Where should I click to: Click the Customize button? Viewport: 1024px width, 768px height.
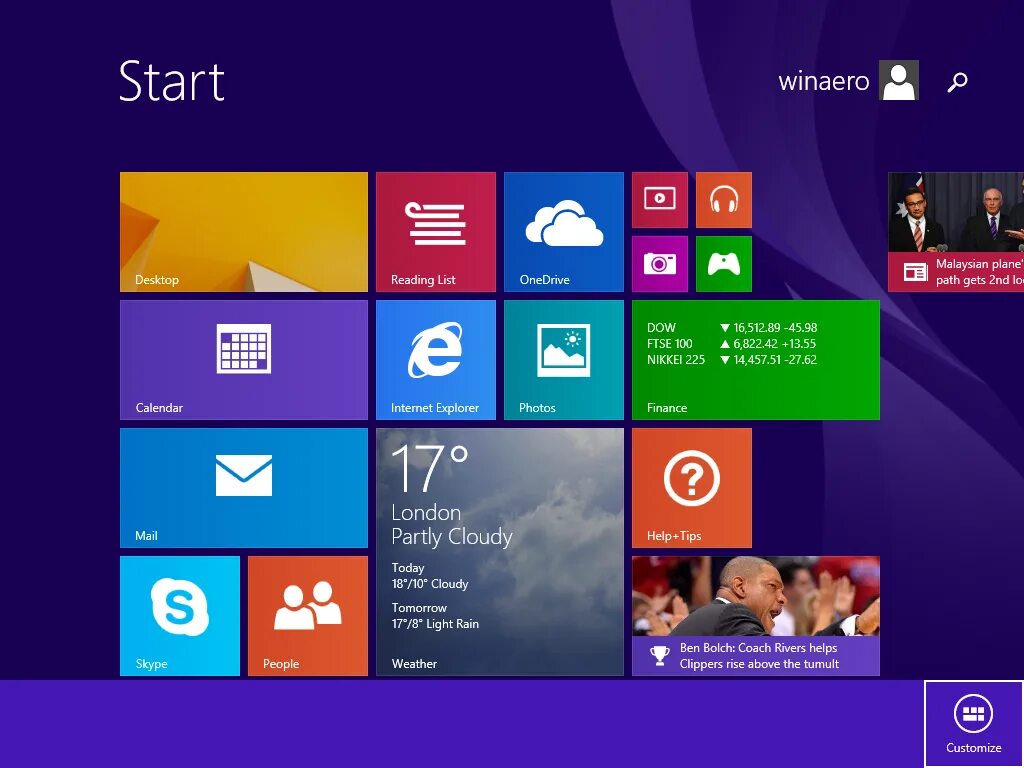coord(974,724)
